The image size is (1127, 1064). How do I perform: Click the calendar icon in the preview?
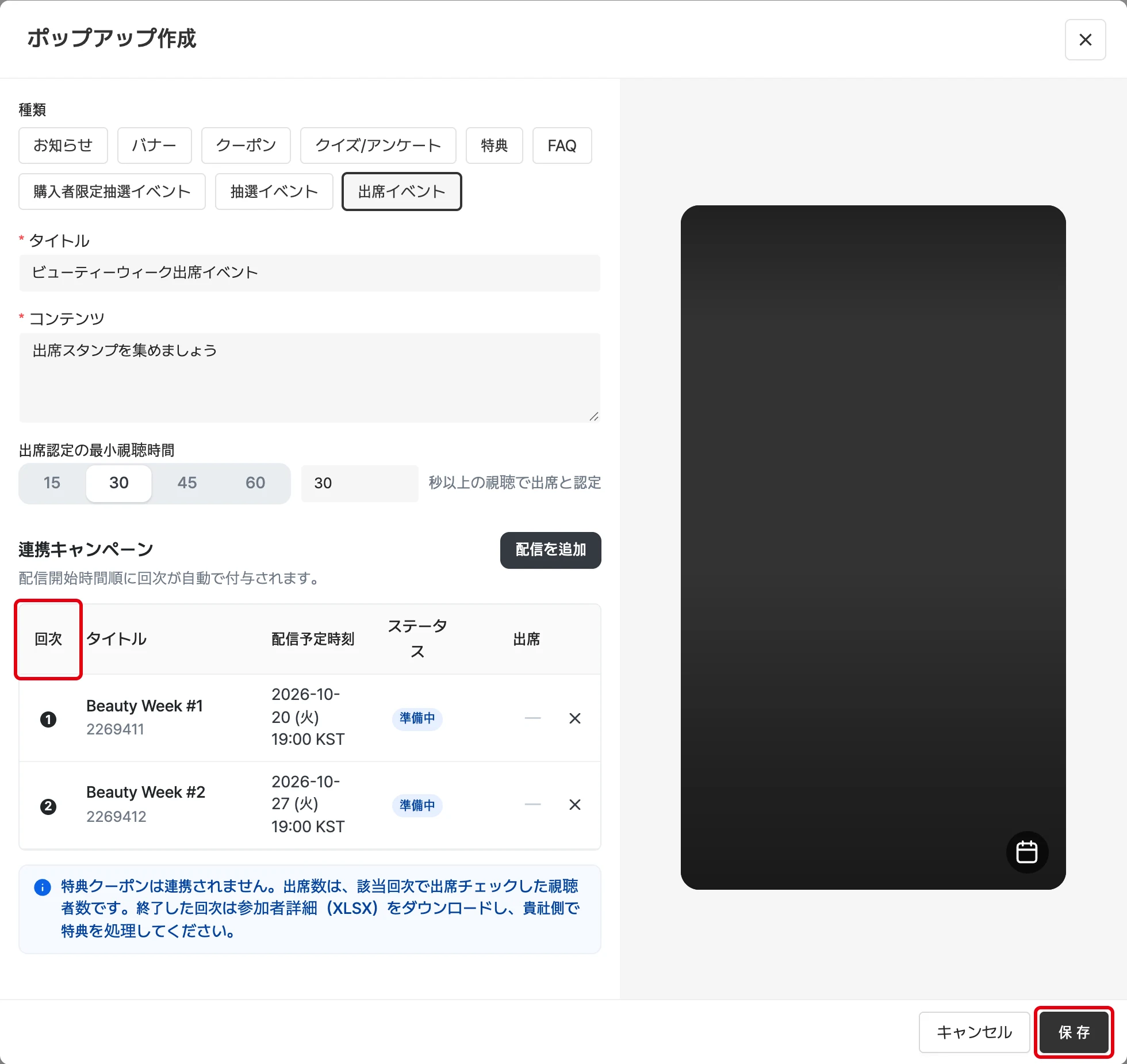tap(1027, 852)
